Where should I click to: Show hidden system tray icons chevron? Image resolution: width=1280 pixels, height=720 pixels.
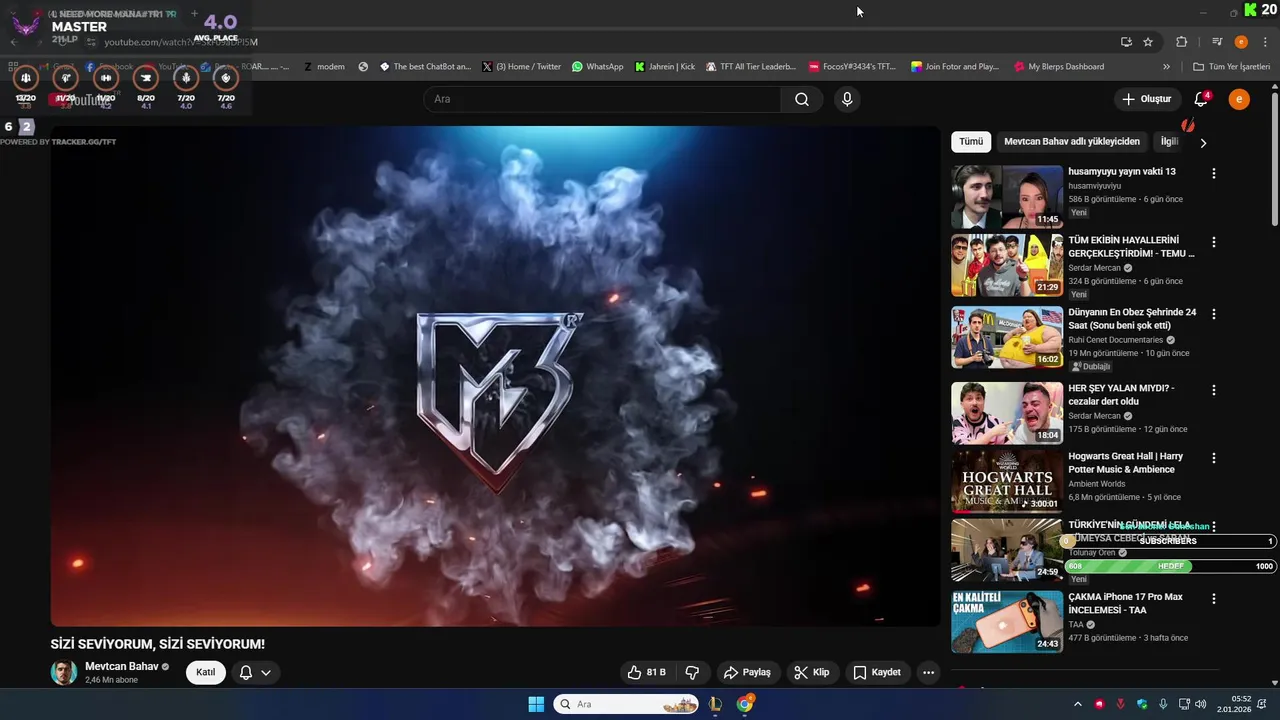(1077, 704)
